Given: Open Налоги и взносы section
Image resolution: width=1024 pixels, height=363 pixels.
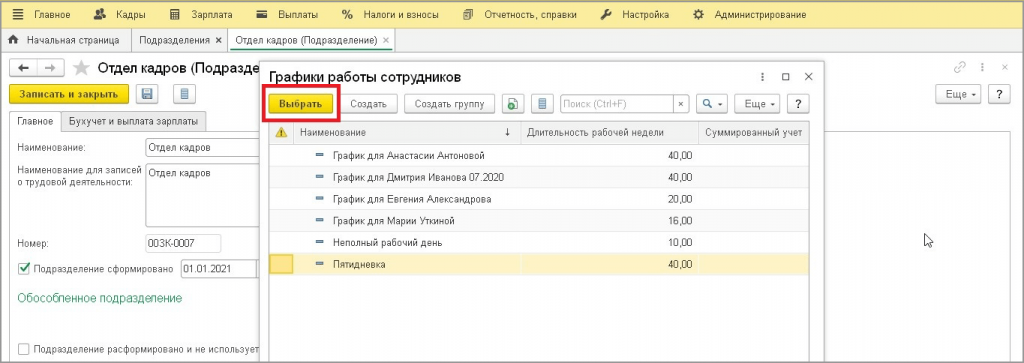Looking at the screenshot, I should pyautogui.click(x=391, y=14).
